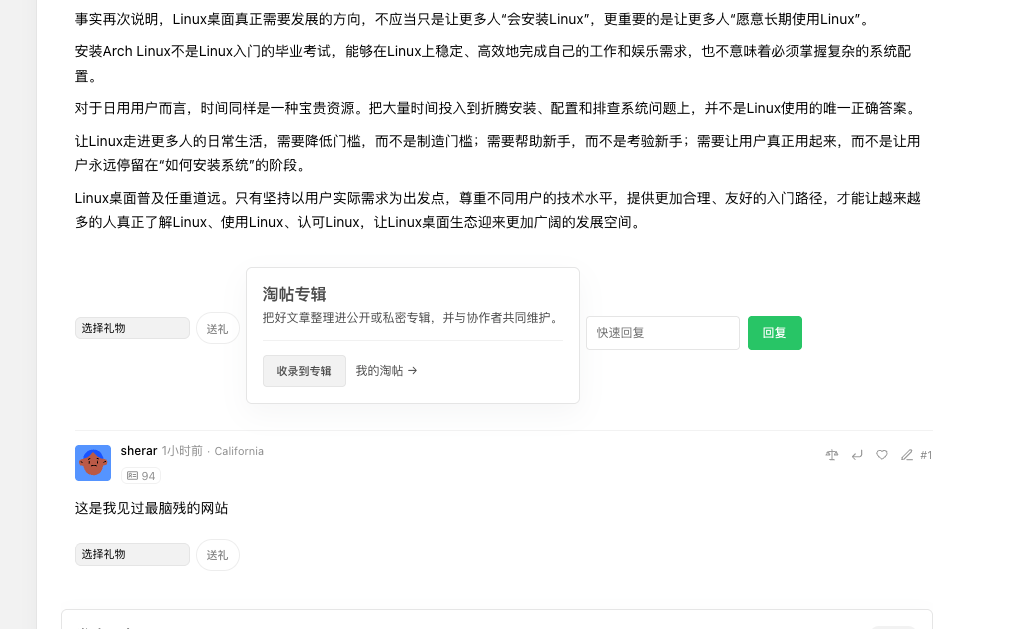Image resolution: width=1025 pixels, height=629 pixels.
Task: Open sherar's avatar picture
Action: (93, 463)
